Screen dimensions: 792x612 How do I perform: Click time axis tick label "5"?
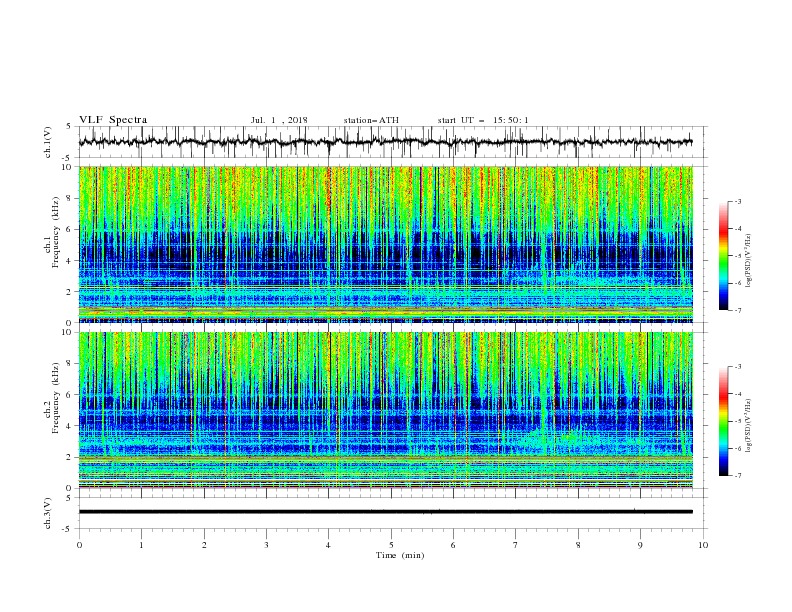(391, 545)
